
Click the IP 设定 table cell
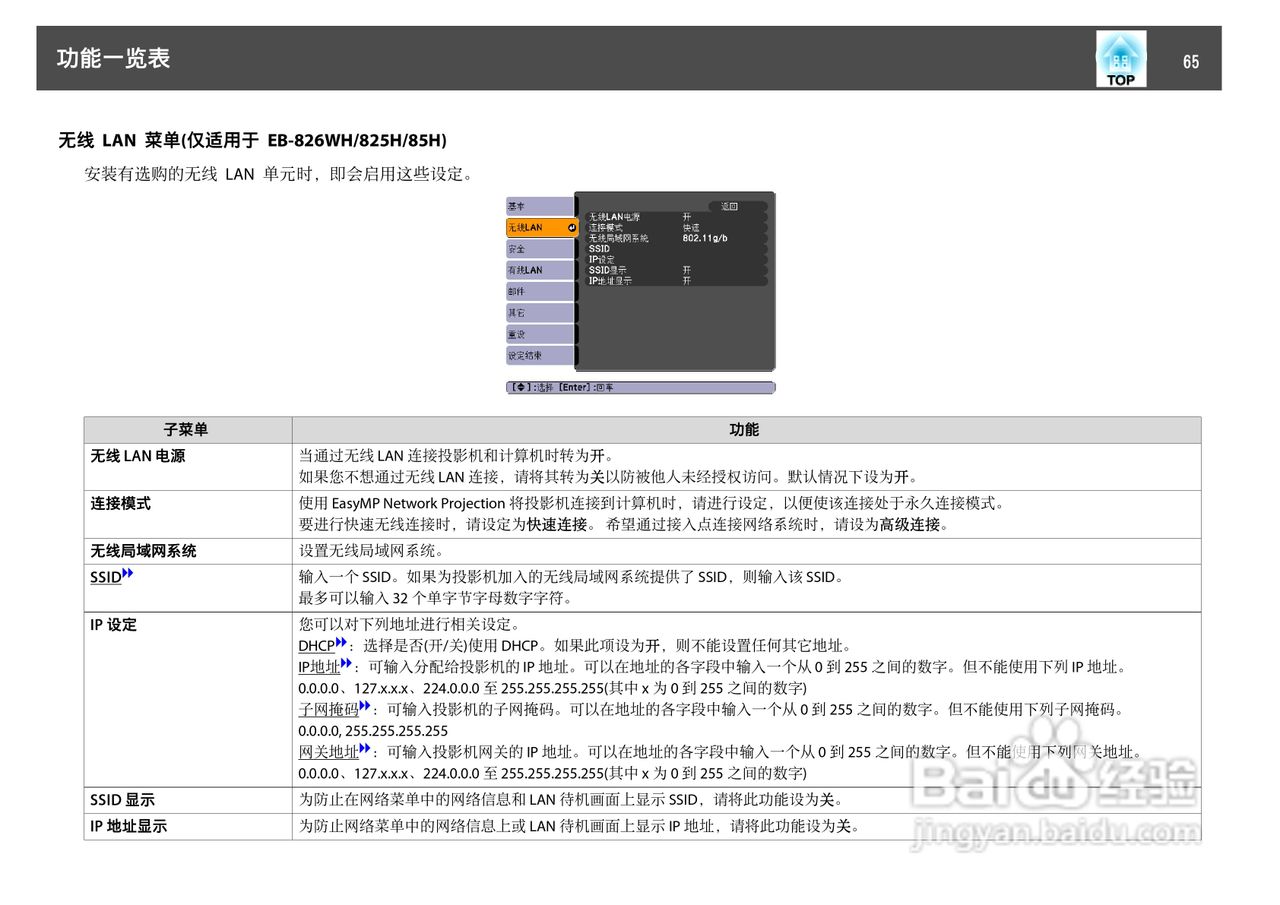click(x=187, y=699)
